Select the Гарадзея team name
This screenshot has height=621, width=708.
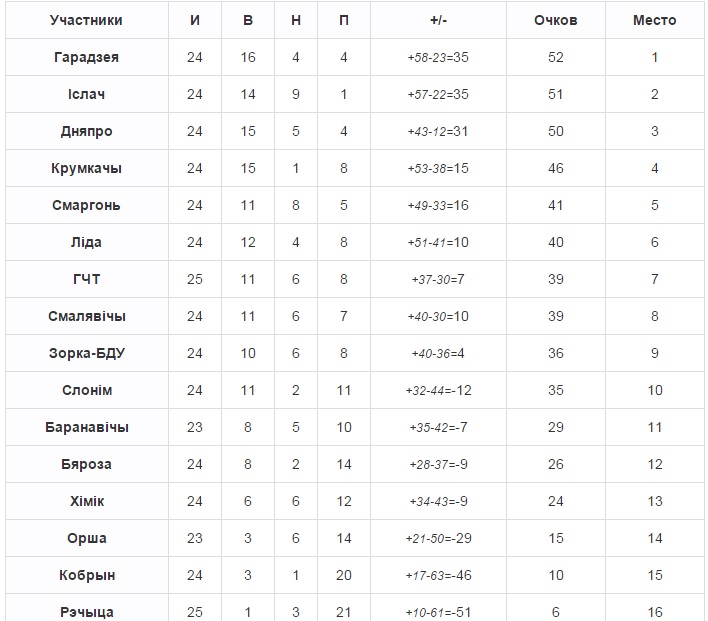[x=86, y=57]
